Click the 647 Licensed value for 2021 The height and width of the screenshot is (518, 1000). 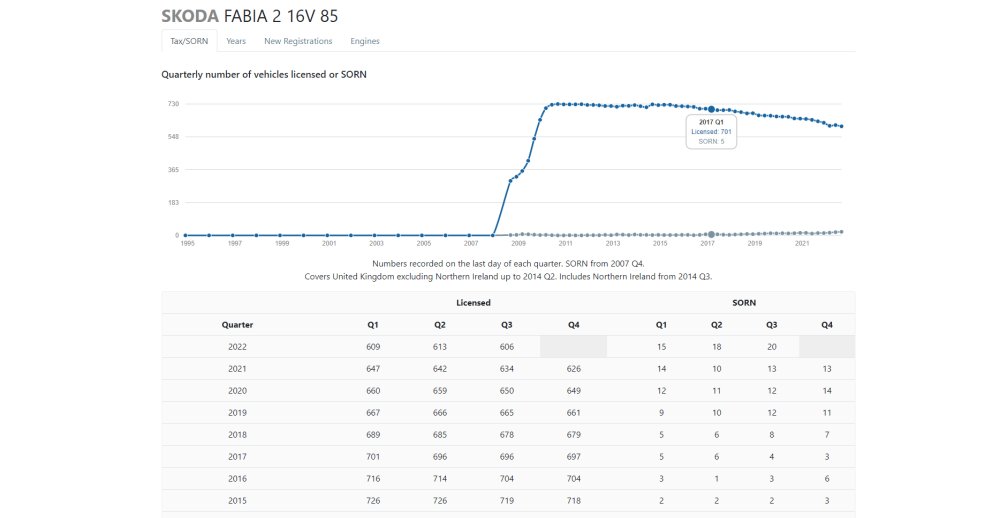coord(373,369)
